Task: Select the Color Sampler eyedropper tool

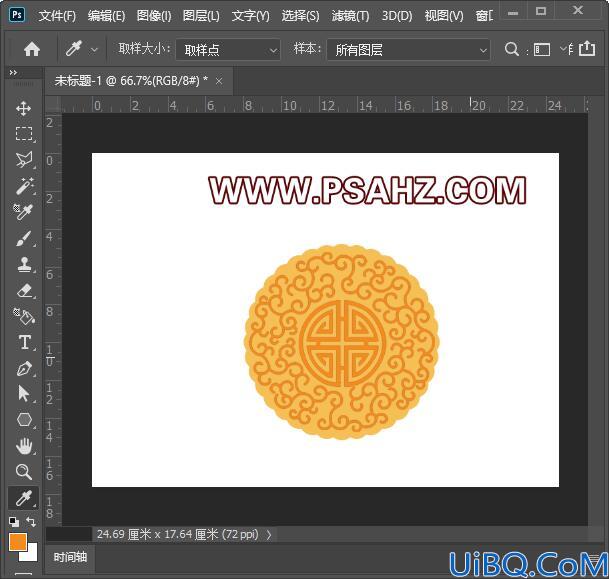Action: (x=24, y=212)
